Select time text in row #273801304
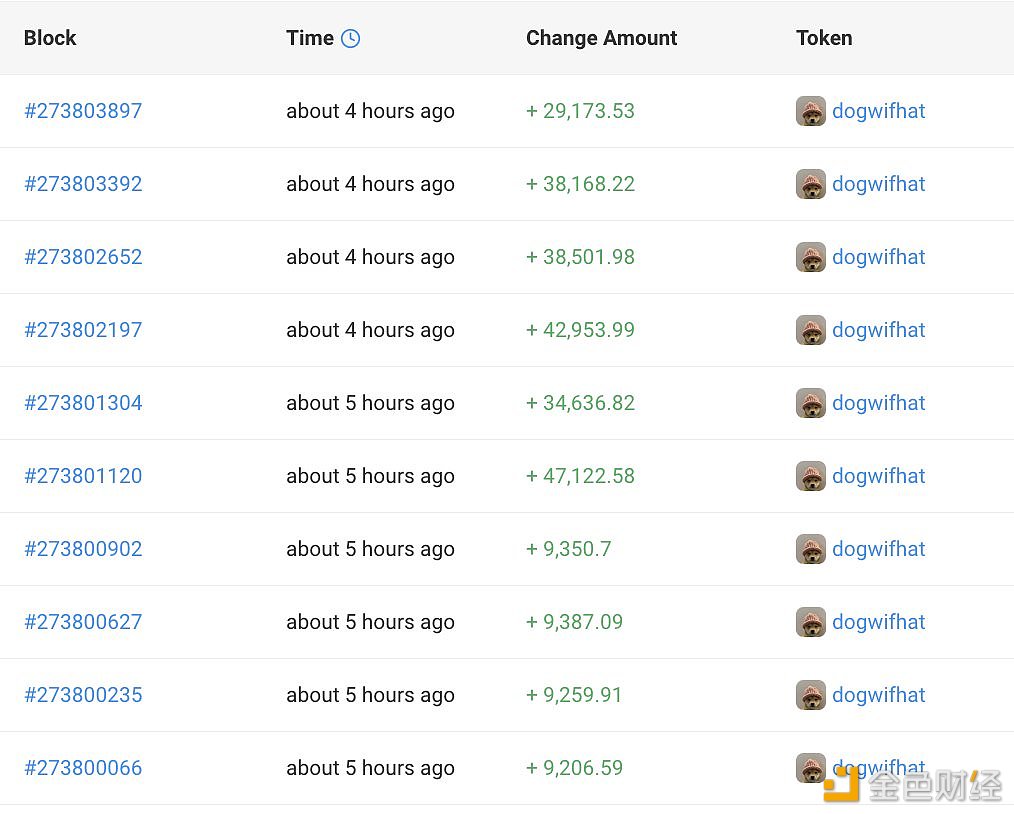 point(371,403)
